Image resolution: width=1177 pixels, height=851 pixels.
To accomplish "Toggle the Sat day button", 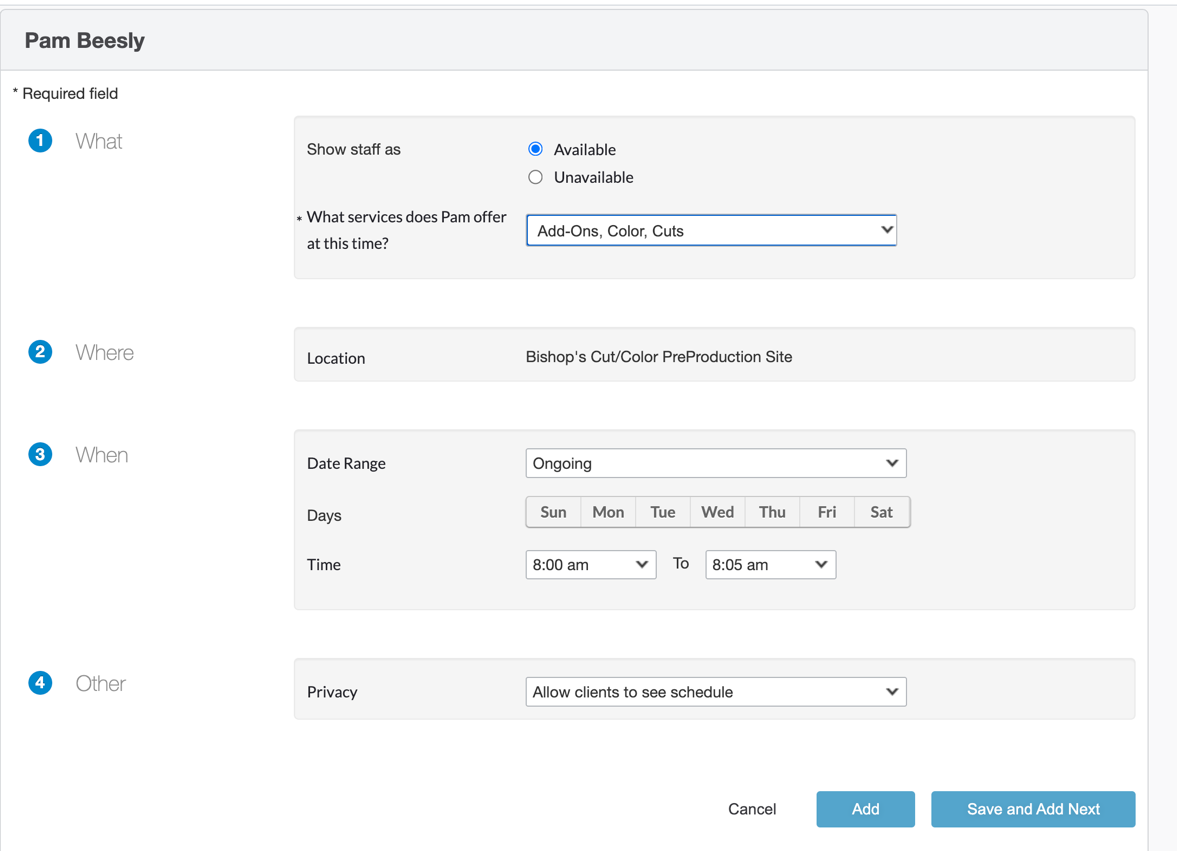I will (881, 512).
